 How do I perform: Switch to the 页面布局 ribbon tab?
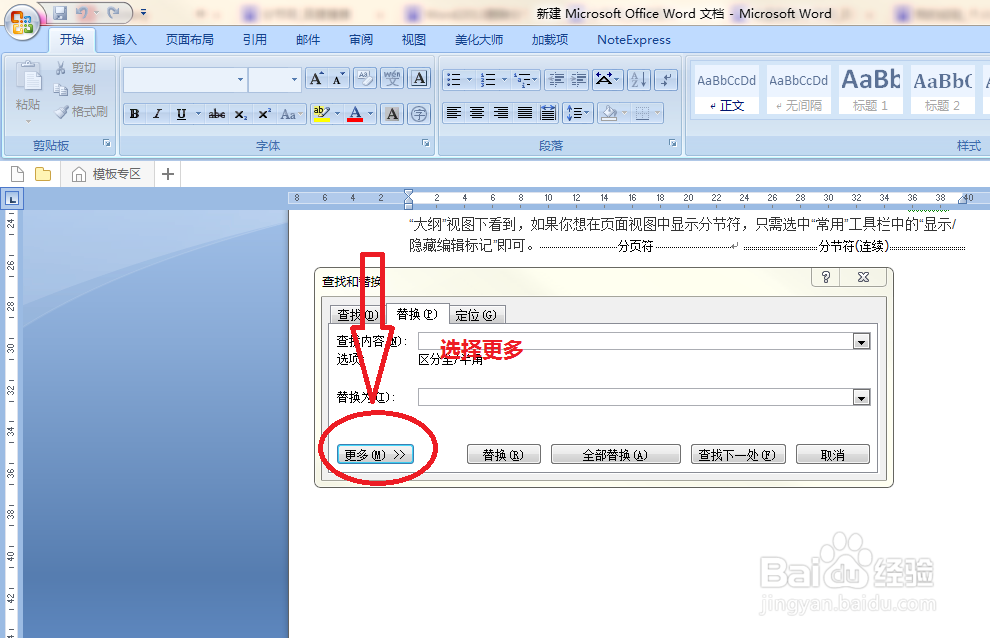click(x=189, y=40)
